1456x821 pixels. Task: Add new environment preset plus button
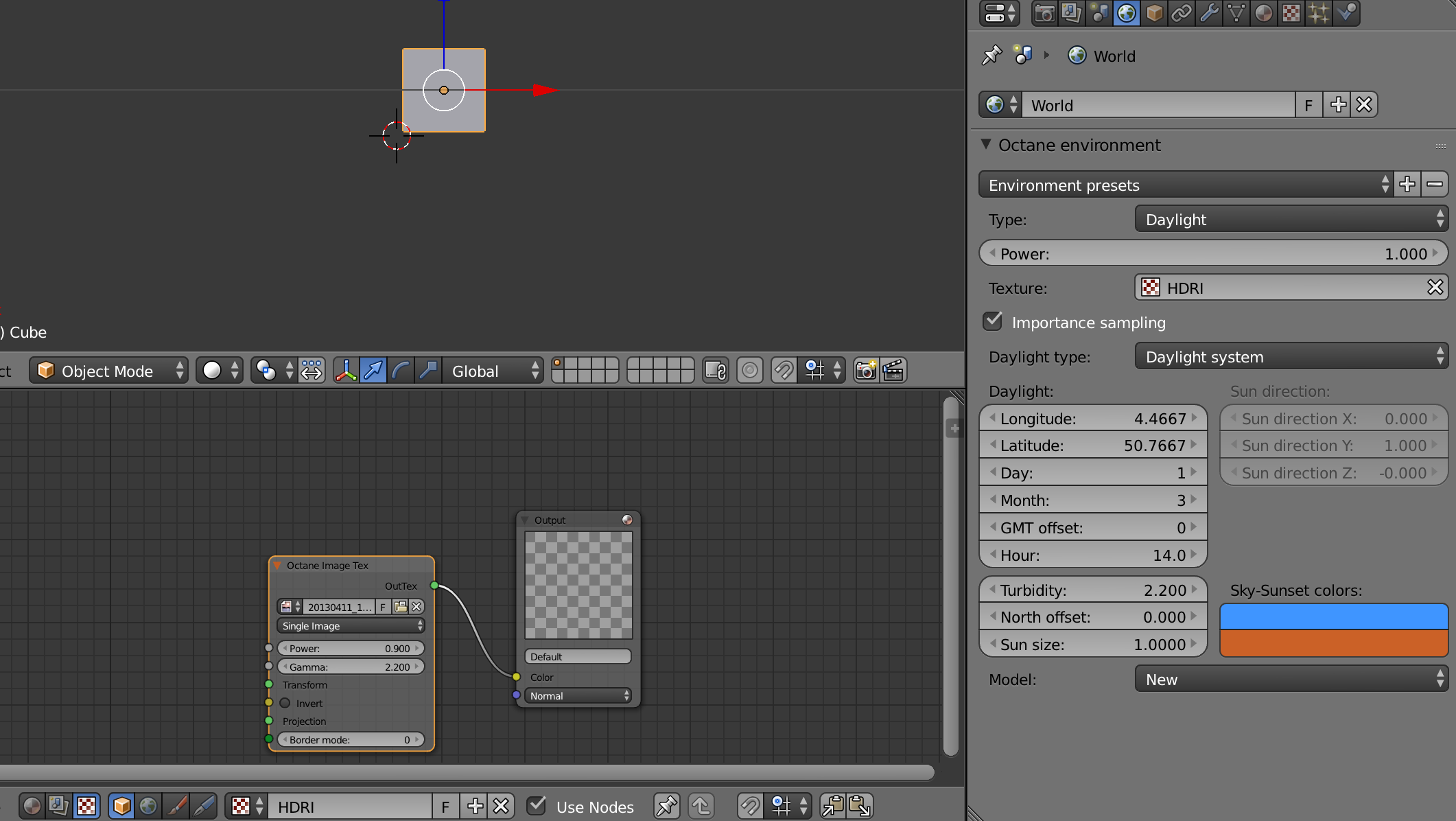(x=1407, y=185)
